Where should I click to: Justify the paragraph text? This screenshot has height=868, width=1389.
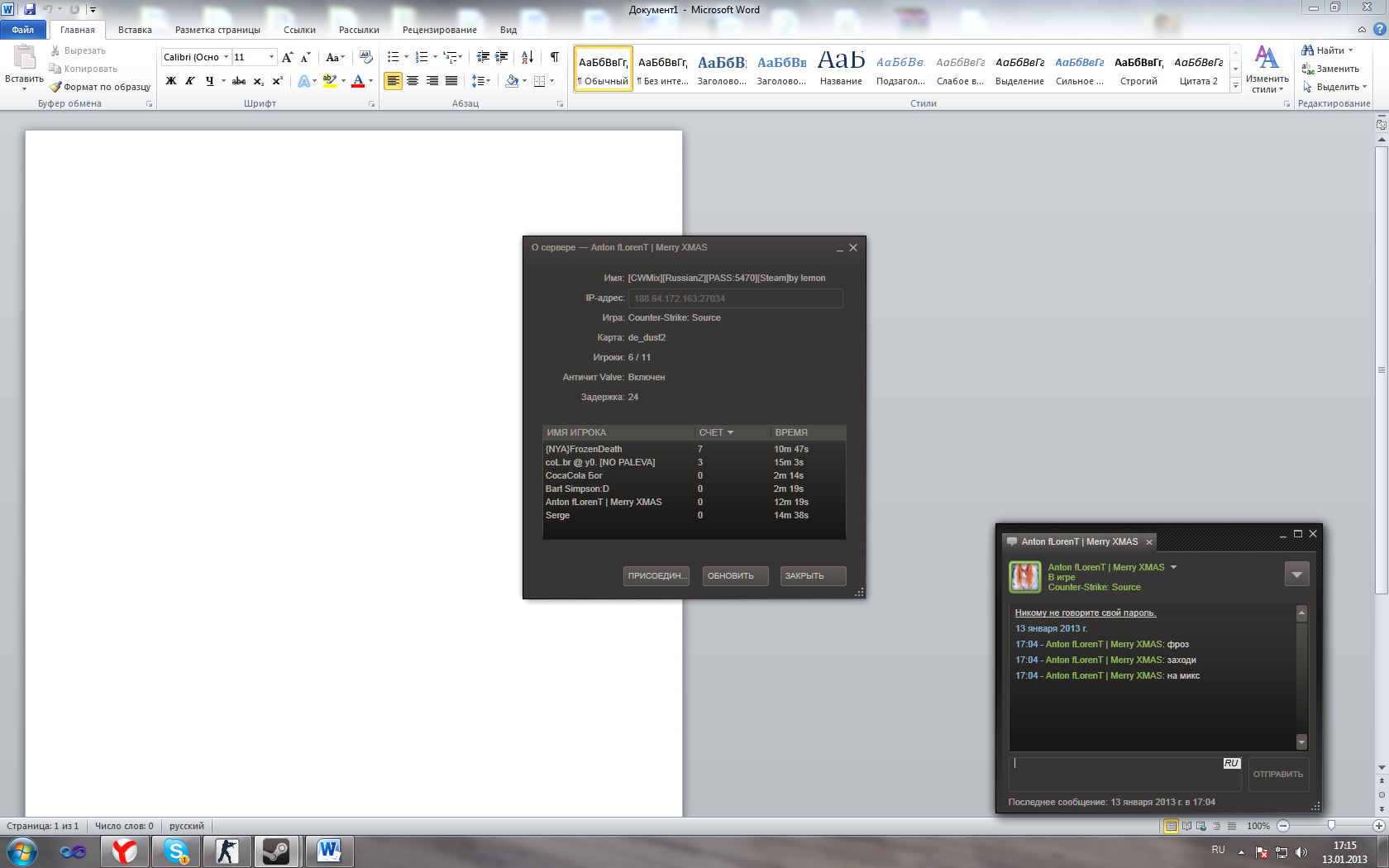pyautogui.click(x=451, y=81)
